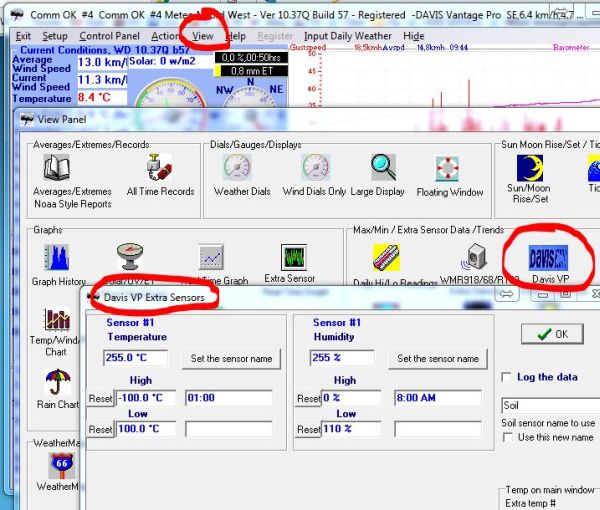Open All Time Records icon

click(x=159, y=167)
